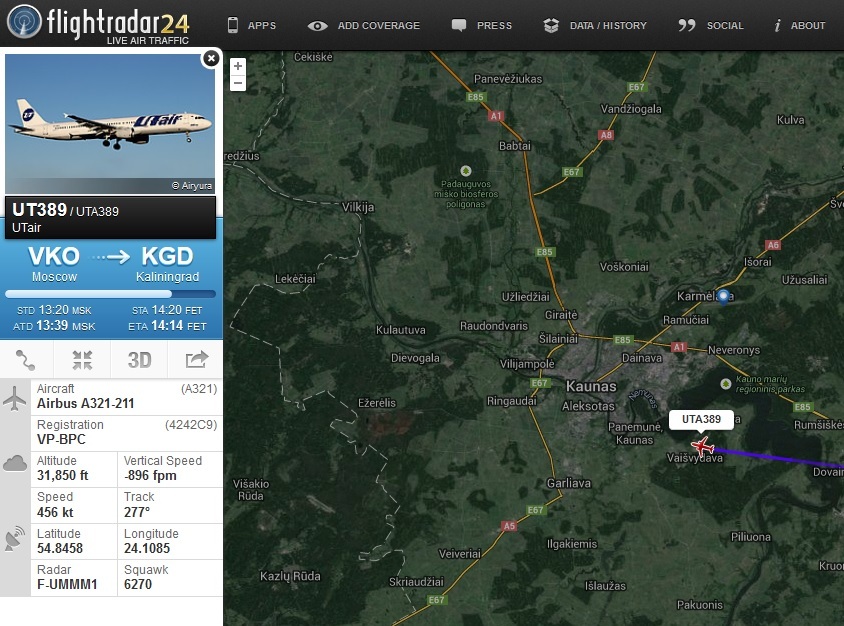Click the follow aircraft arrows icon
This screenshot has width=844, height=626.
click(x=82, y=360)
